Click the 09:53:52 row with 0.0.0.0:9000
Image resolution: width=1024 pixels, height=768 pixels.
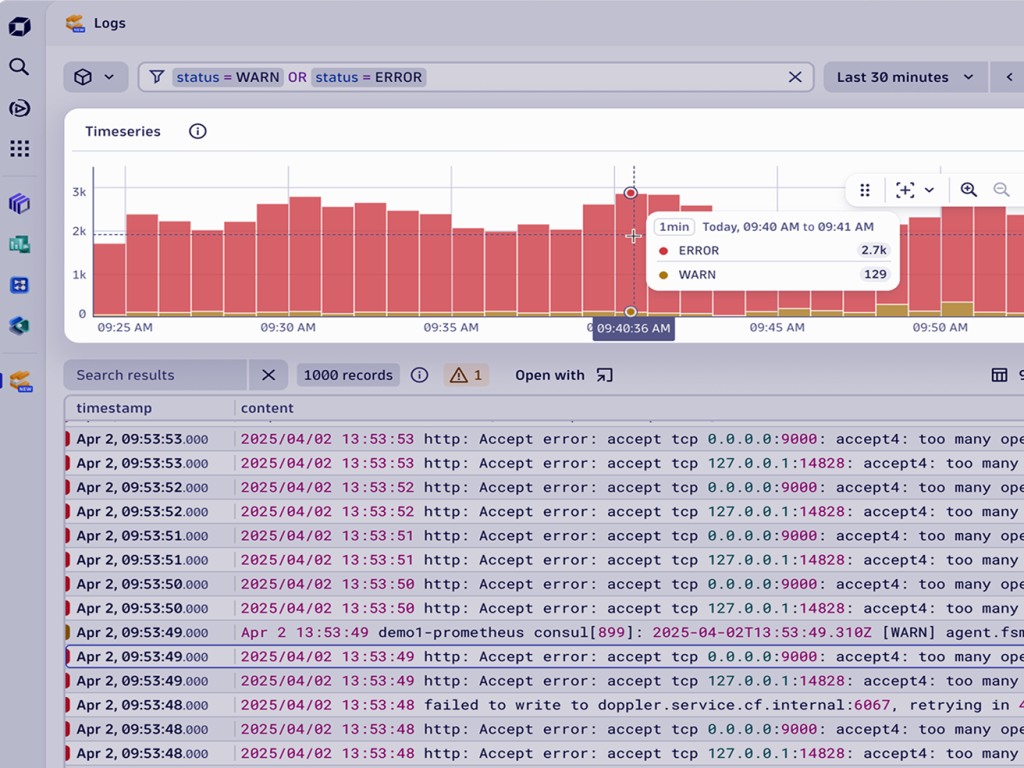pyautogui.click(x=545, y=488)
